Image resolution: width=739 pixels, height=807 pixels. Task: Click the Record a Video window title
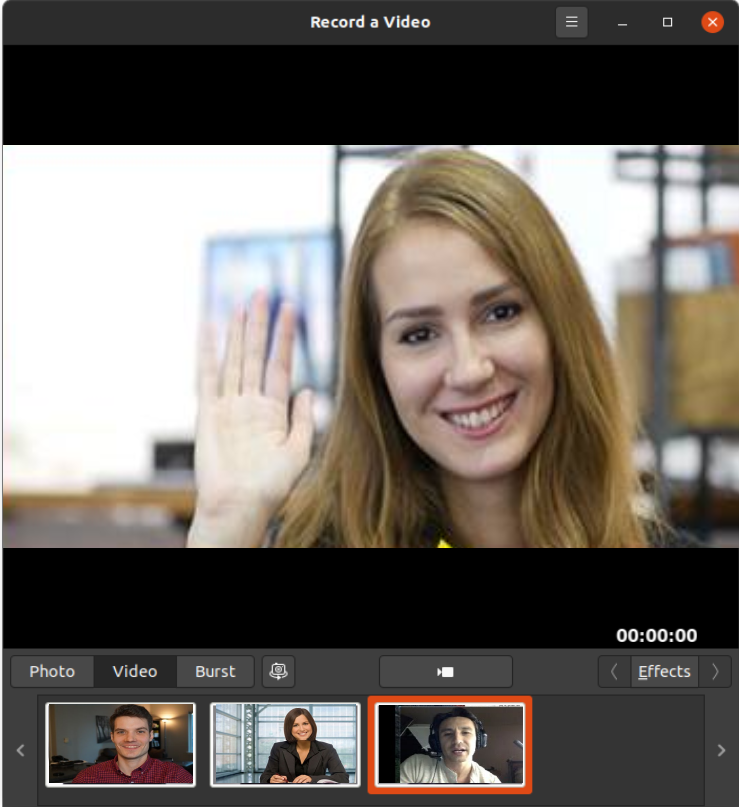(x=370, y=22)
